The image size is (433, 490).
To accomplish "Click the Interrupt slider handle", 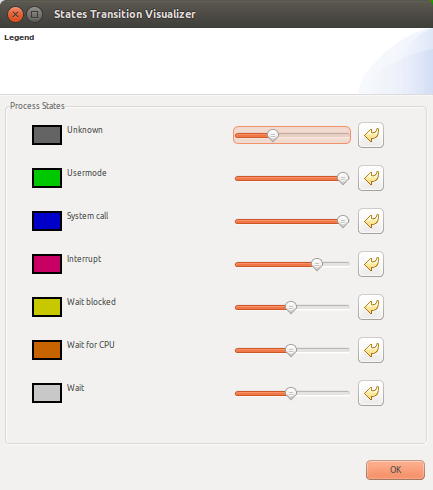I will click(317, 264).
